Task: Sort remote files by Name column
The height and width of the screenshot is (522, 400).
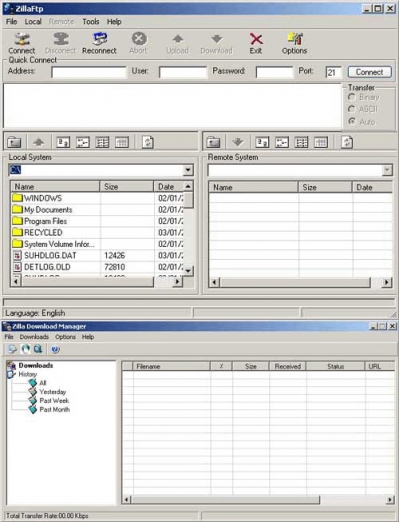Action: point(253,187)
